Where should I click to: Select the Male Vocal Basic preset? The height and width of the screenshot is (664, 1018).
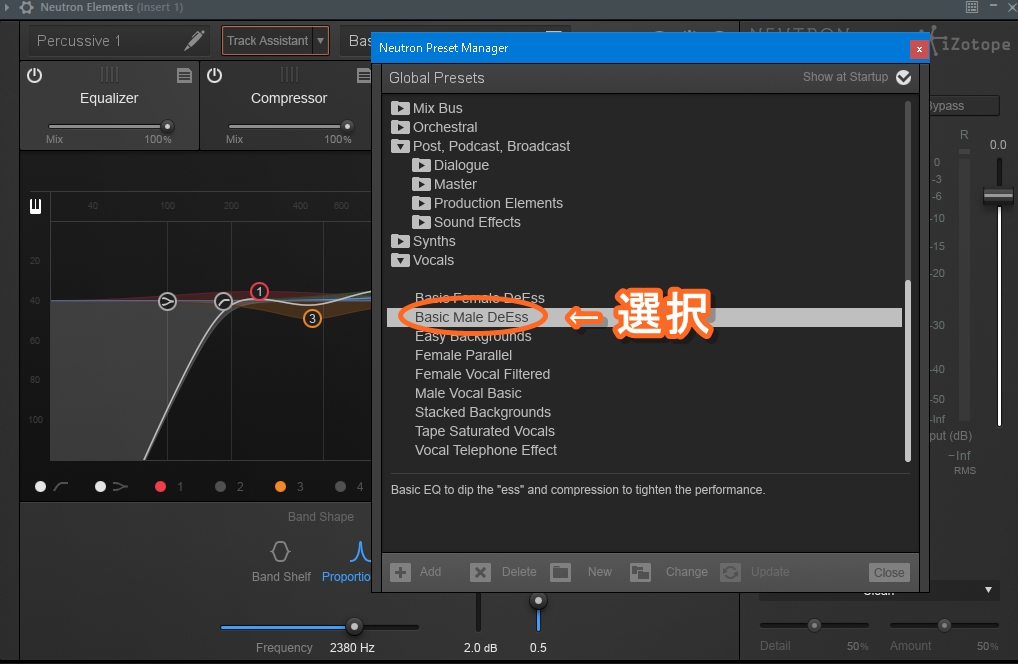pyautogui.click(x=468, y=393)
